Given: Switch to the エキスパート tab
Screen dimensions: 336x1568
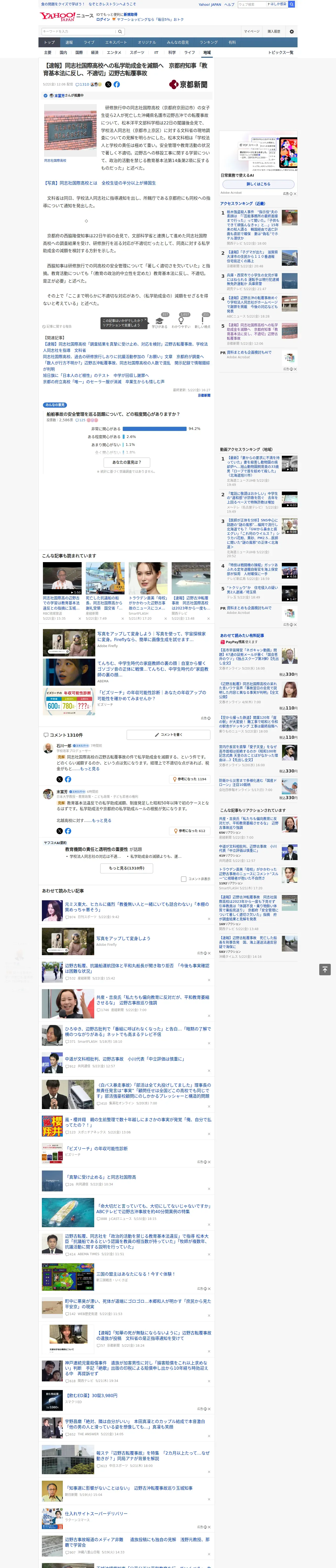Looking at the screenshot, I should (116, 43).
